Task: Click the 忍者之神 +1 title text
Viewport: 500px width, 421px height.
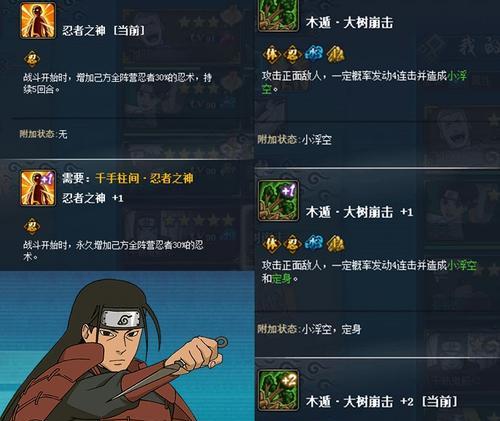Action: (x=93, y=198)
